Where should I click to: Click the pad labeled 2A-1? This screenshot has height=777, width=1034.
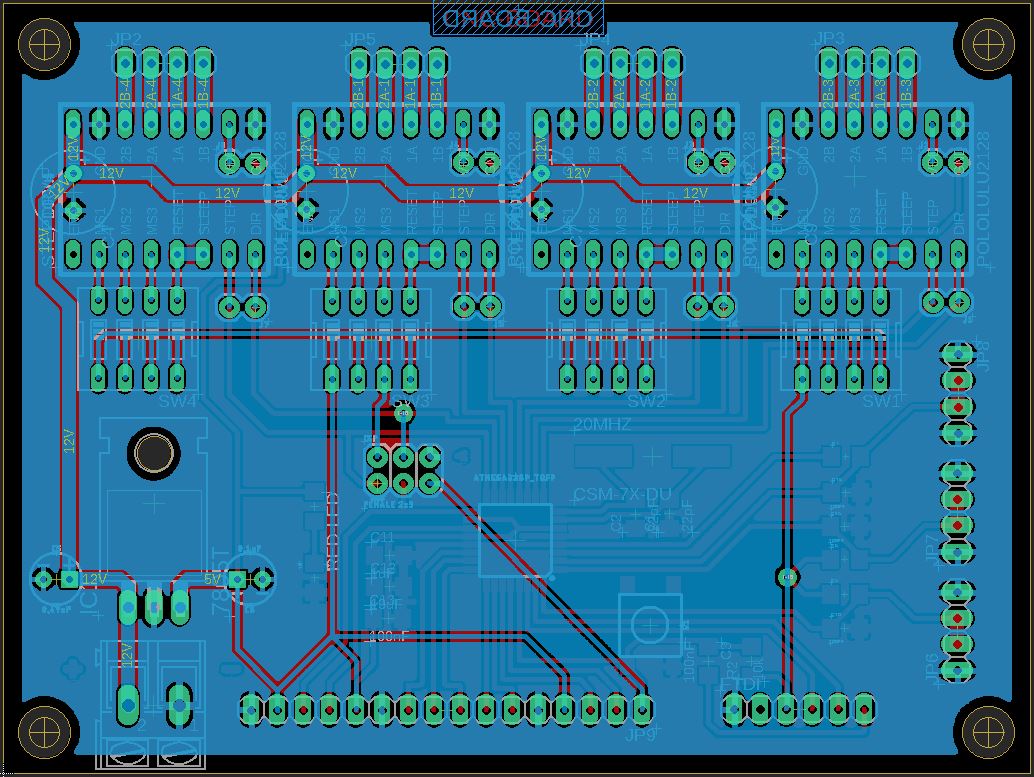pos(385,64)
